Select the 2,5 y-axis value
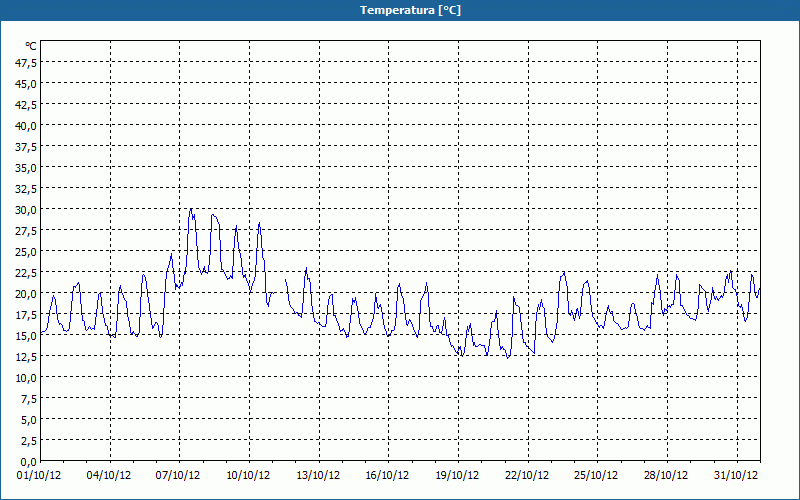Viewport: 800px width, 500px height. click(29, 440)
